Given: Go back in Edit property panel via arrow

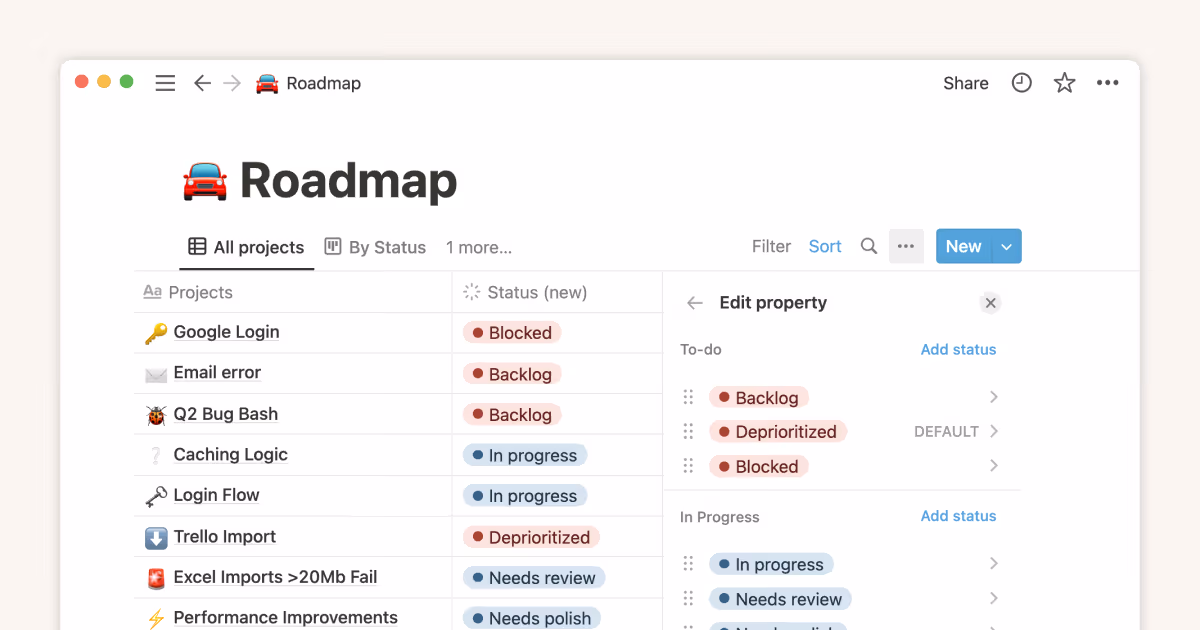Looking at the screenshot, I should [x=695, y=302].
